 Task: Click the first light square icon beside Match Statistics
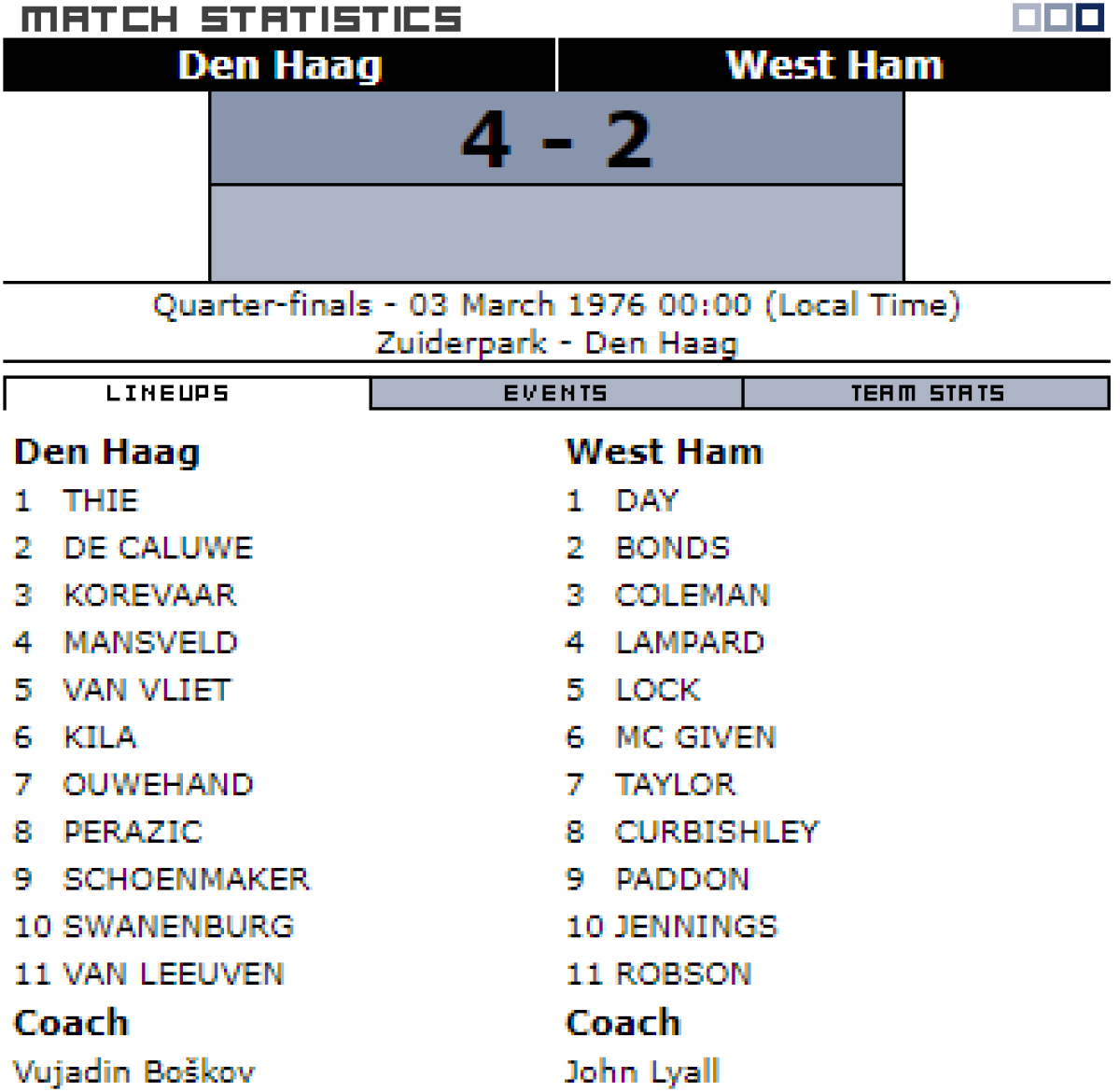[1027, 18]
